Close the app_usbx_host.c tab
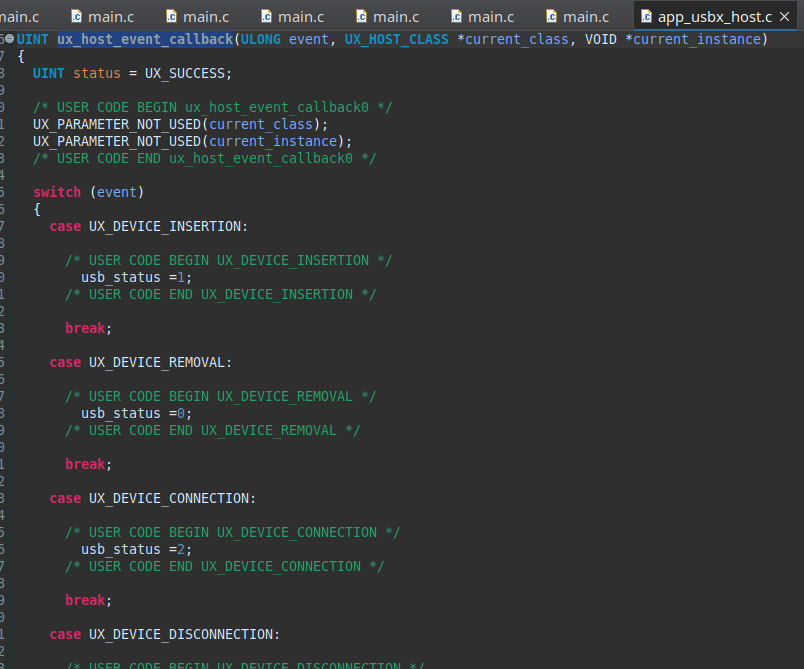Image resolution: width=804 pixels, height=669 pixels. (x=784, y=17)
